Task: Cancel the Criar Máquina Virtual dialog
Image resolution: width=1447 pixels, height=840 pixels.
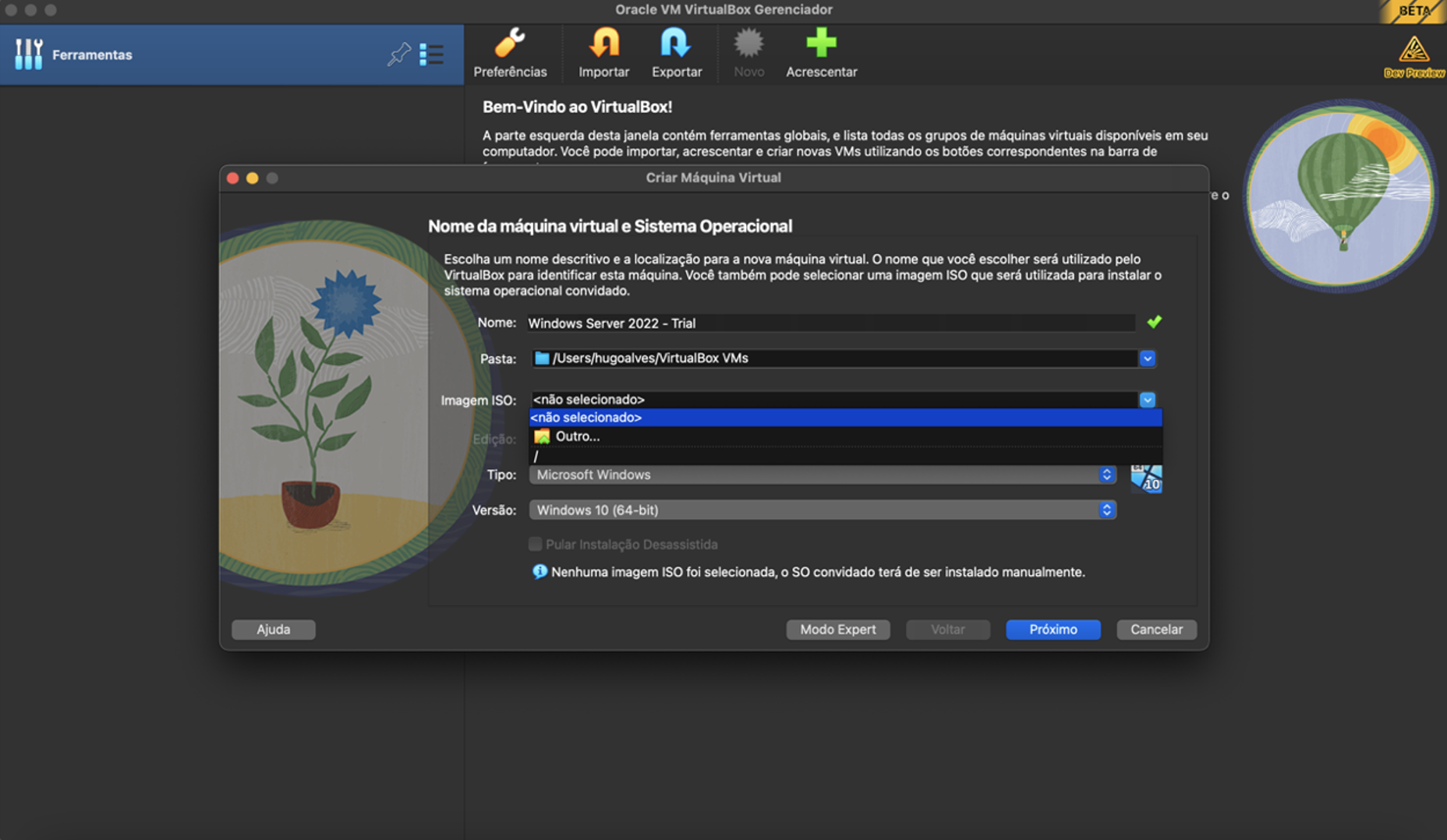Action: click(x=1156, y=629)
